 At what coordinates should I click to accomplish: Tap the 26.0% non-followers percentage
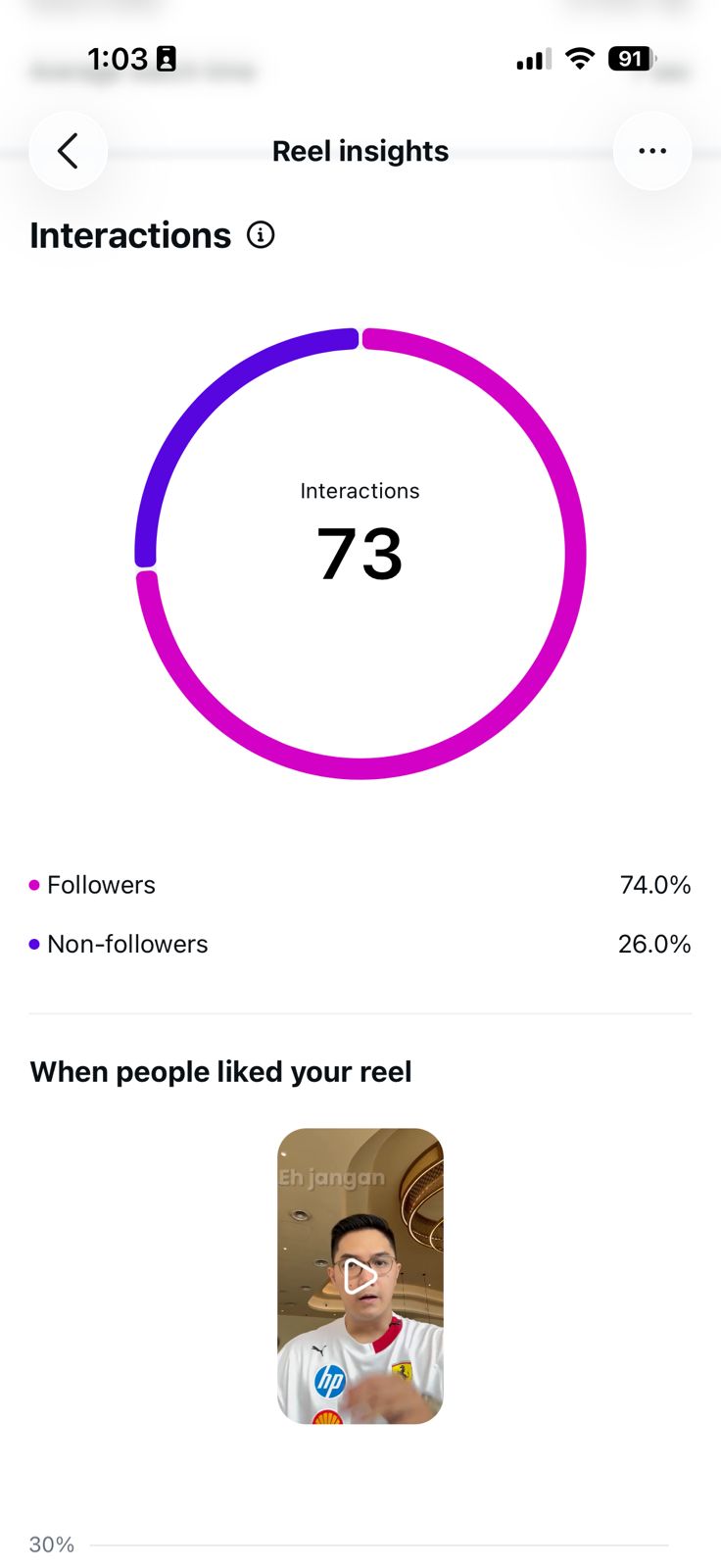pos(654,945)
